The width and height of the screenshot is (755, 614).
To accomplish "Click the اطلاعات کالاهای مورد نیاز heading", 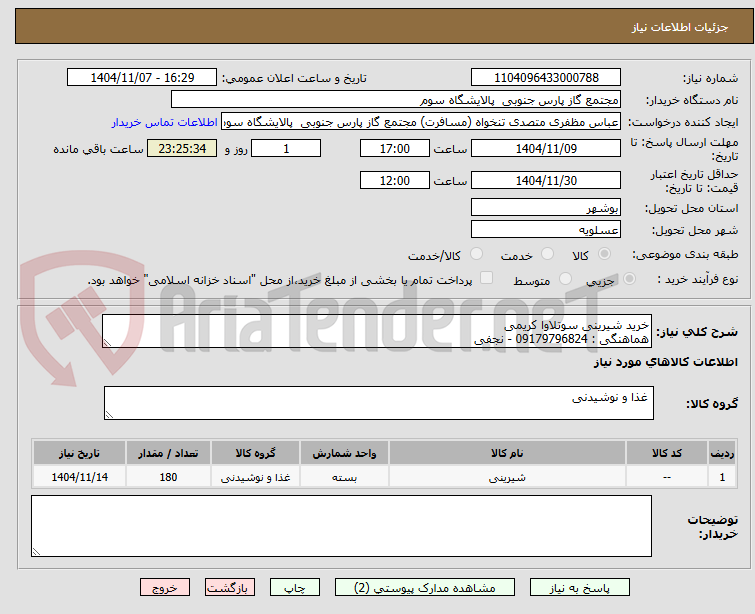I will [x=665, y=362].
